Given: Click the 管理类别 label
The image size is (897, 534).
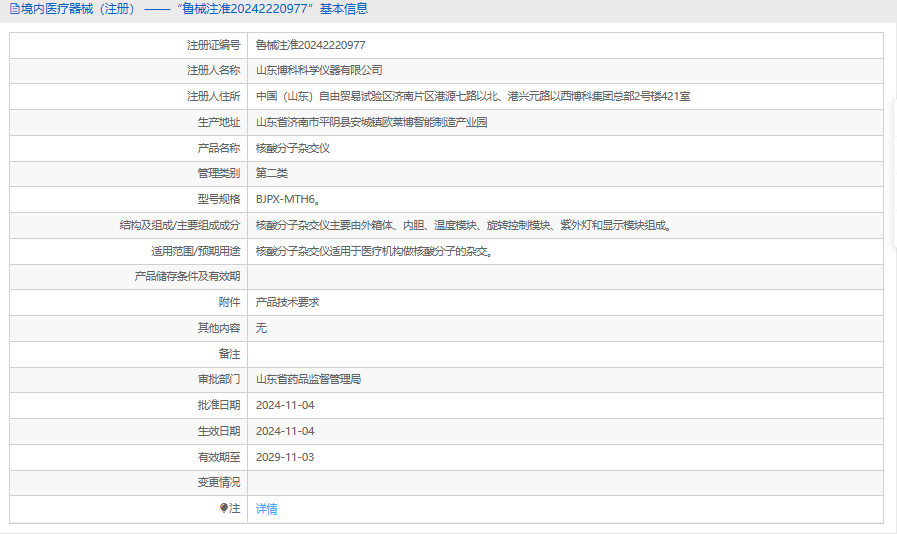Looking at the screenshot, I should [219, 173].
